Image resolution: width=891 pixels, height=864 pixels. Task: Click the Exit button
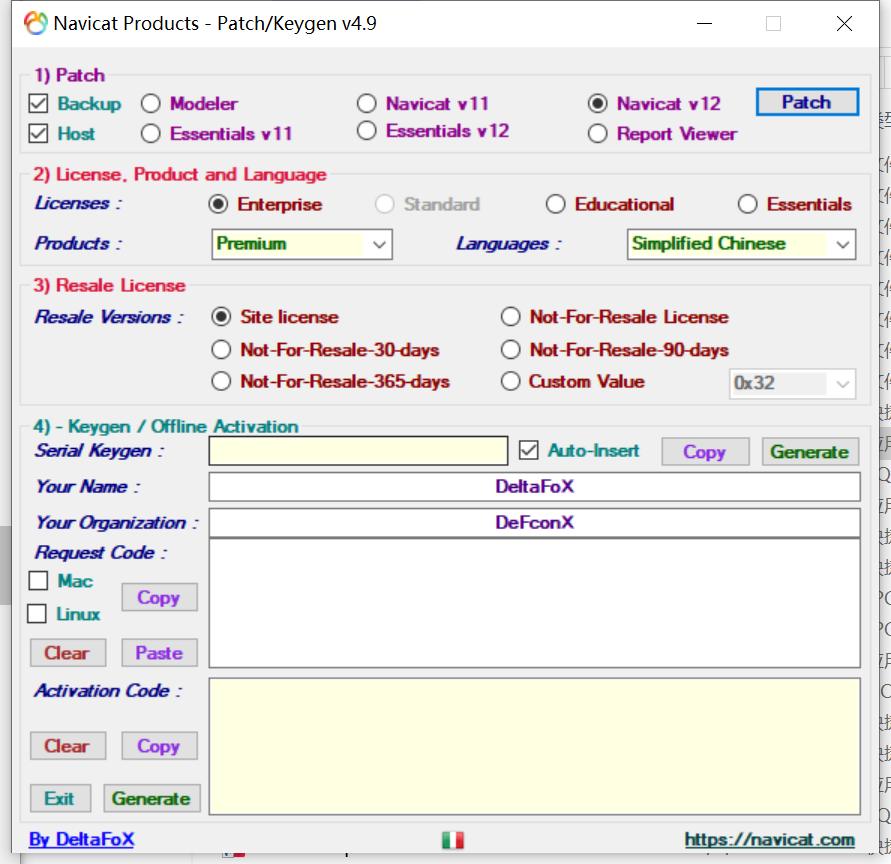click(x=60, y=798)
